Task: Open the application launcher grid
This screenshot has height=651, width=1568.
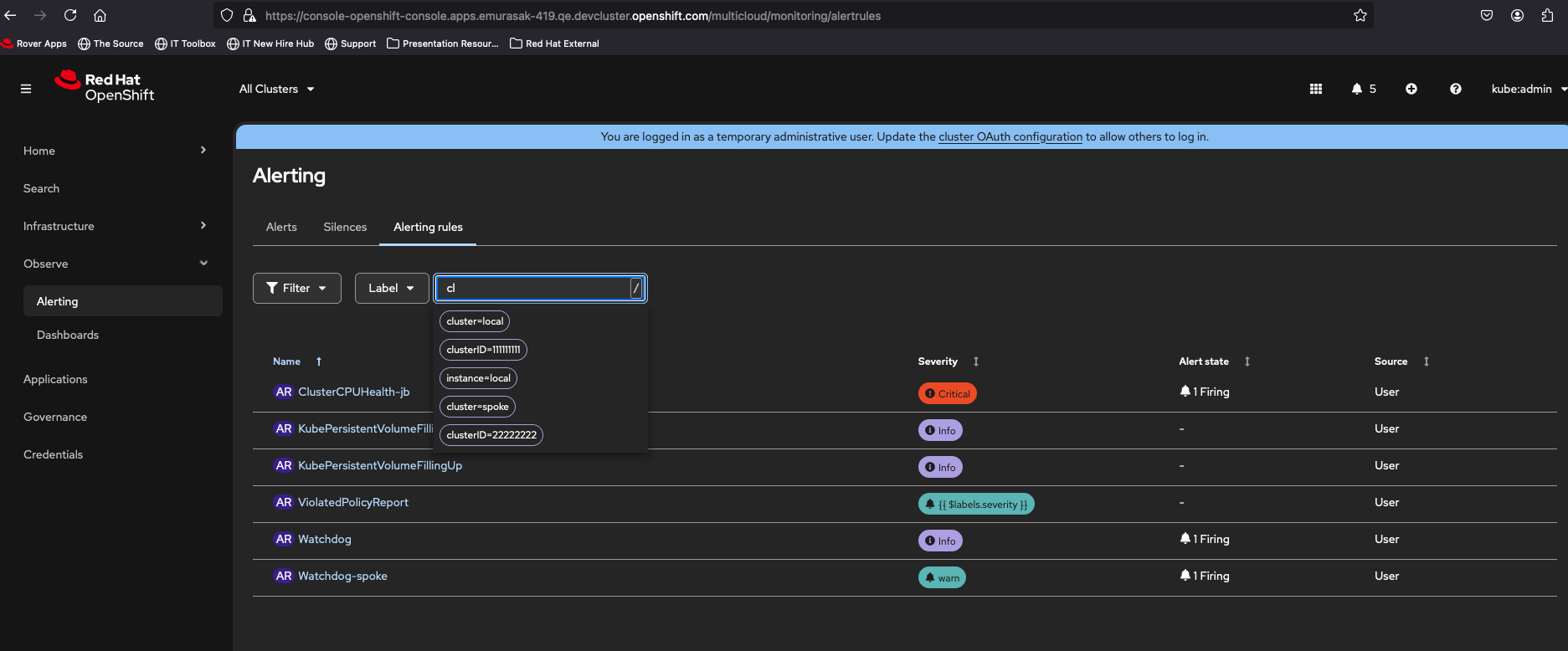Action: pos(1316,89)
